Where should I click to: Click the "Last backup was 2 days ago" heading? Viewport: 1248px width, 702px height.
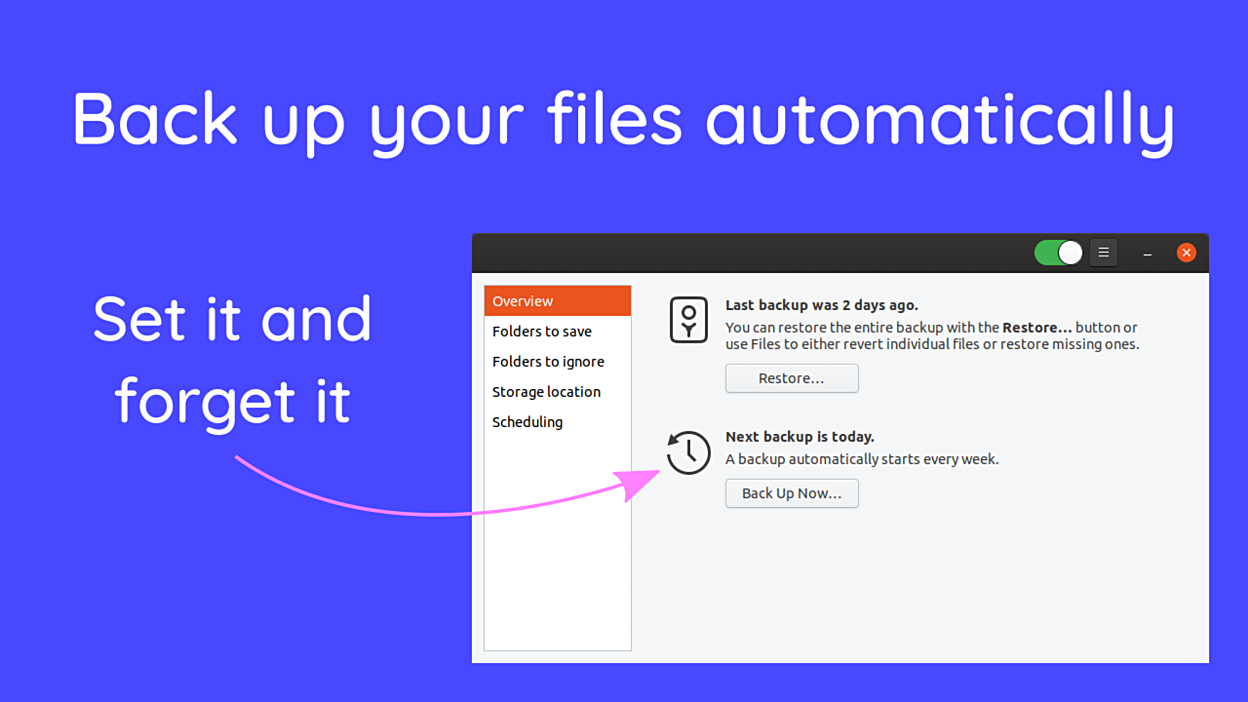pos(821,305)
